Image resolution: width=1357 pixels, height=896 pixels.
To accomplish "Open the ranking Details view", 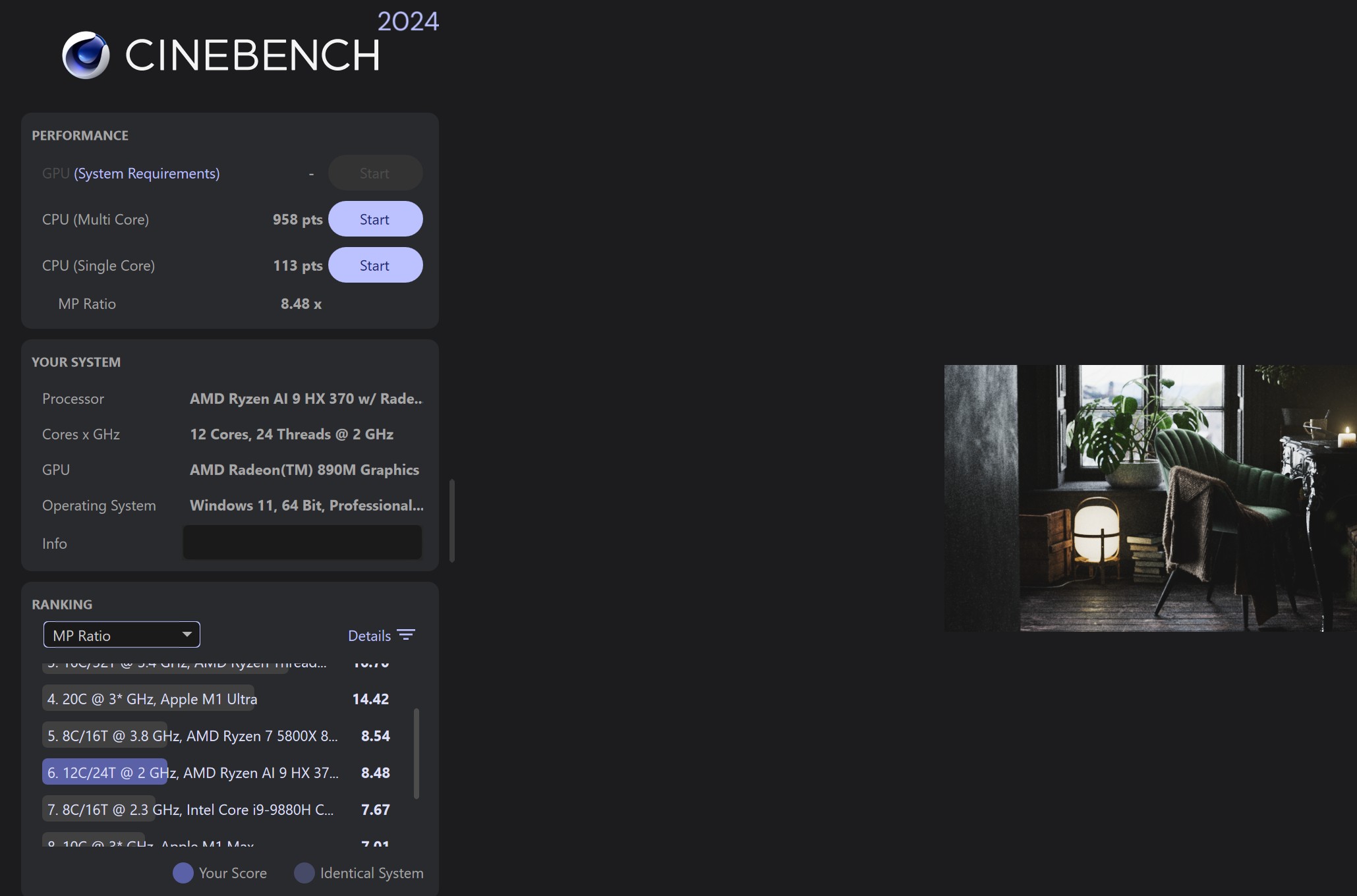I will pos(369,636).
